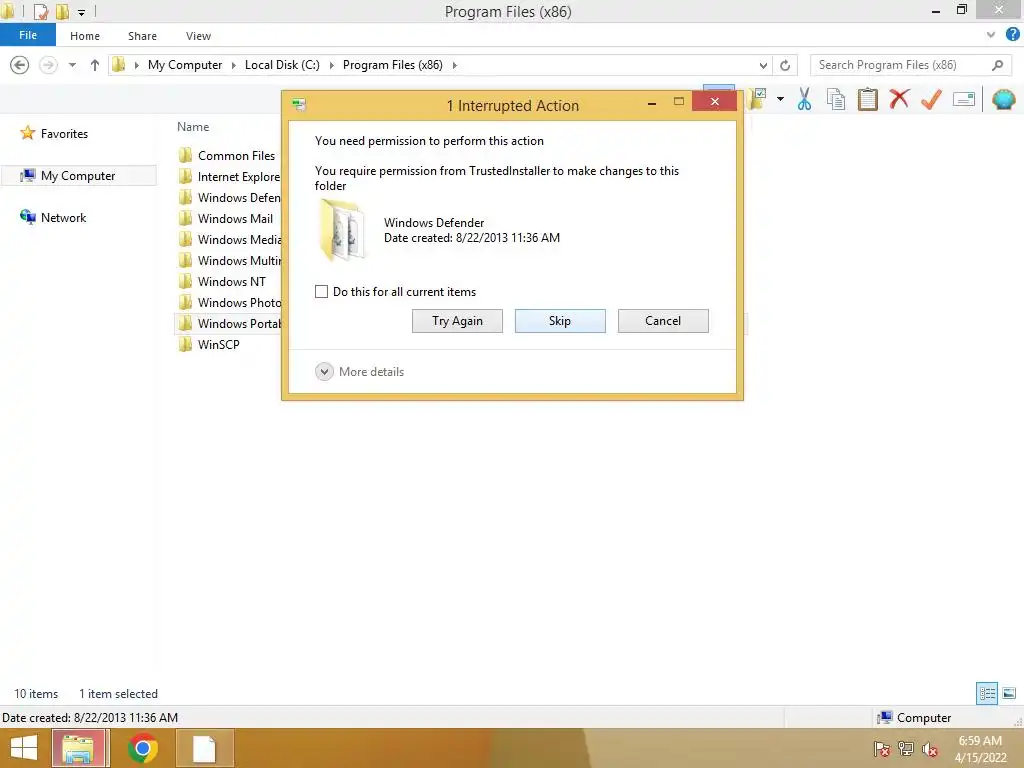This screenshot has width=1024, height=768.
Task: Click the search magnifier icon
Action: (x=997, y=65)
